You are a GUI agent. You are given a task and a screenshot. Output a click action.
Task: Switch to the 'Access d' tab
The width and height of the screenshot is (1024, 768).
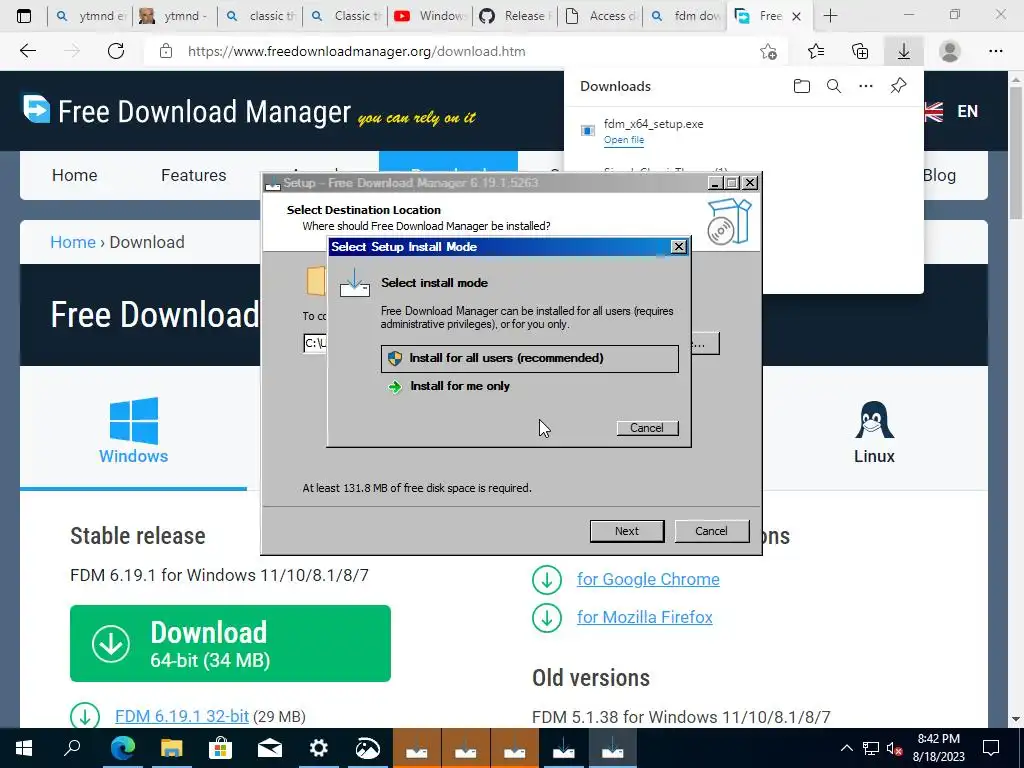[x=601, y=16]
